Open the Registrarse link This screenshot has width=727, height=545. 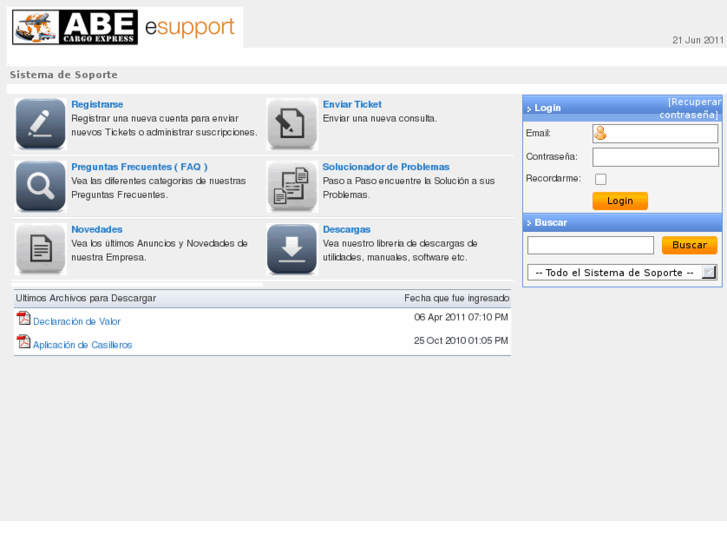pos(97,104)
